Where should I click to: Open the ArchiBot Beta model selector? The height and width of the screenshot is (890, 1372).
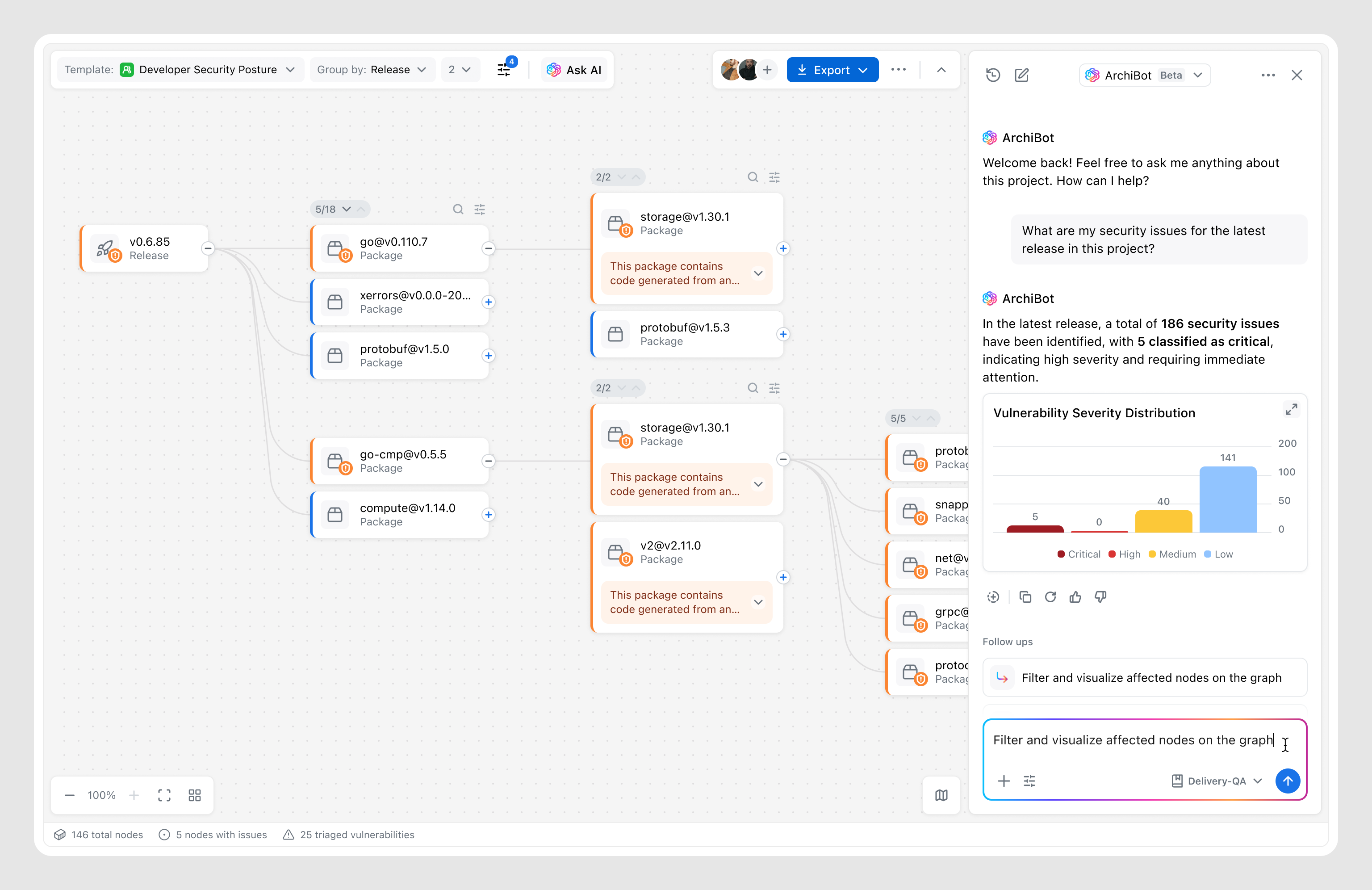pos(1144,75)
